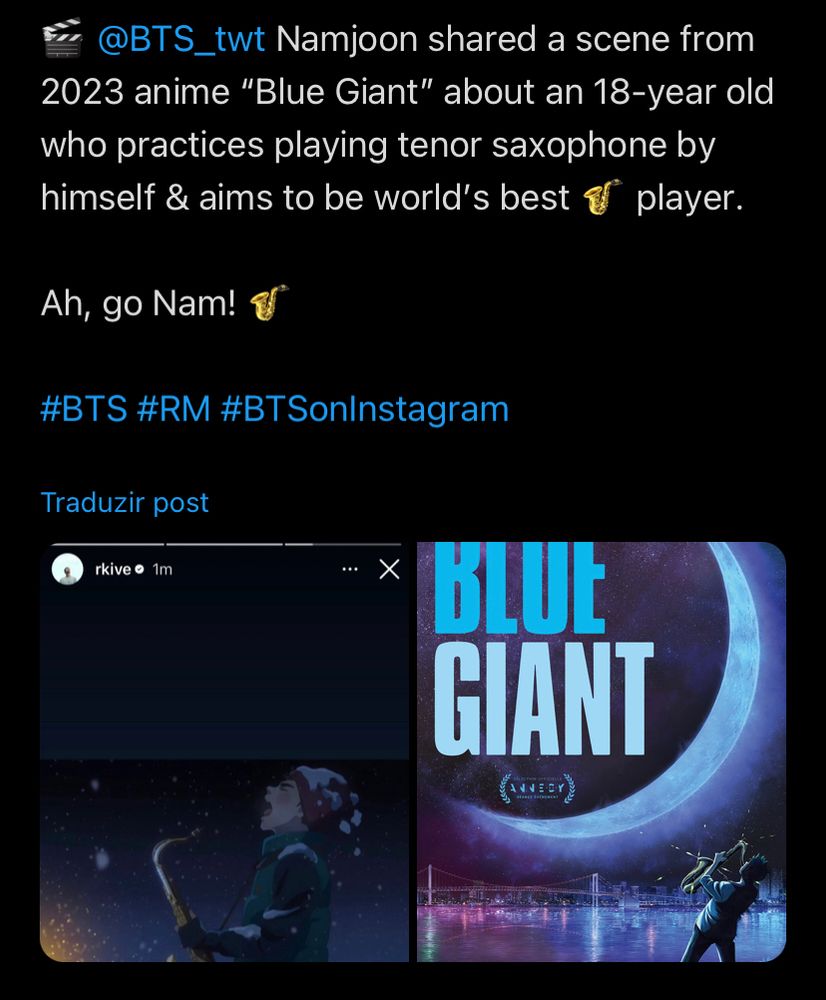Click the saxophone emoji before "player"

[x=601, y=198]
